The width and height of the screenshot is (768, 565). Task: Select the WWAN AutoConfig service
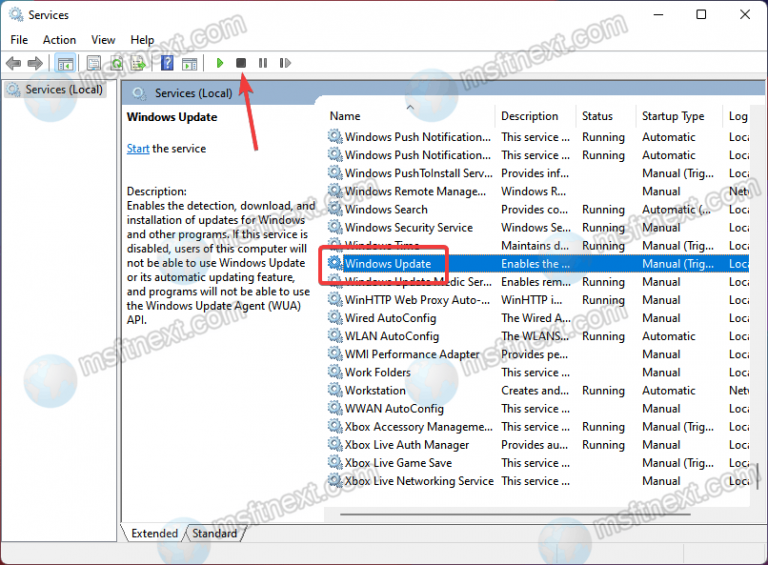537,409
